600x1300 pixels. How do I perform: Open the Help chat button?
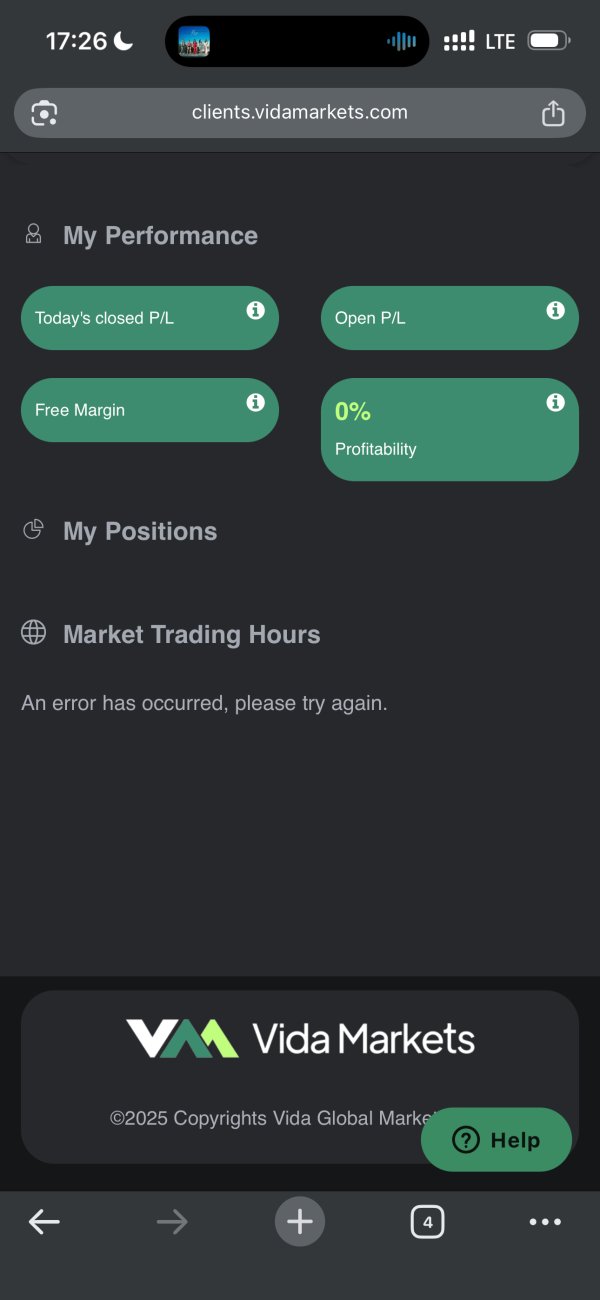[496, 1140]
